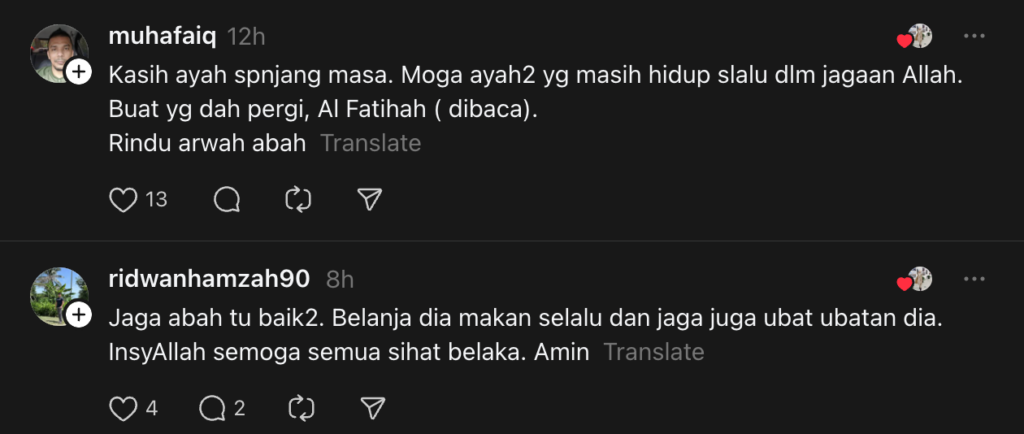Share ridwanhamzah90's post via the send icon

click(x=372, y=408)
